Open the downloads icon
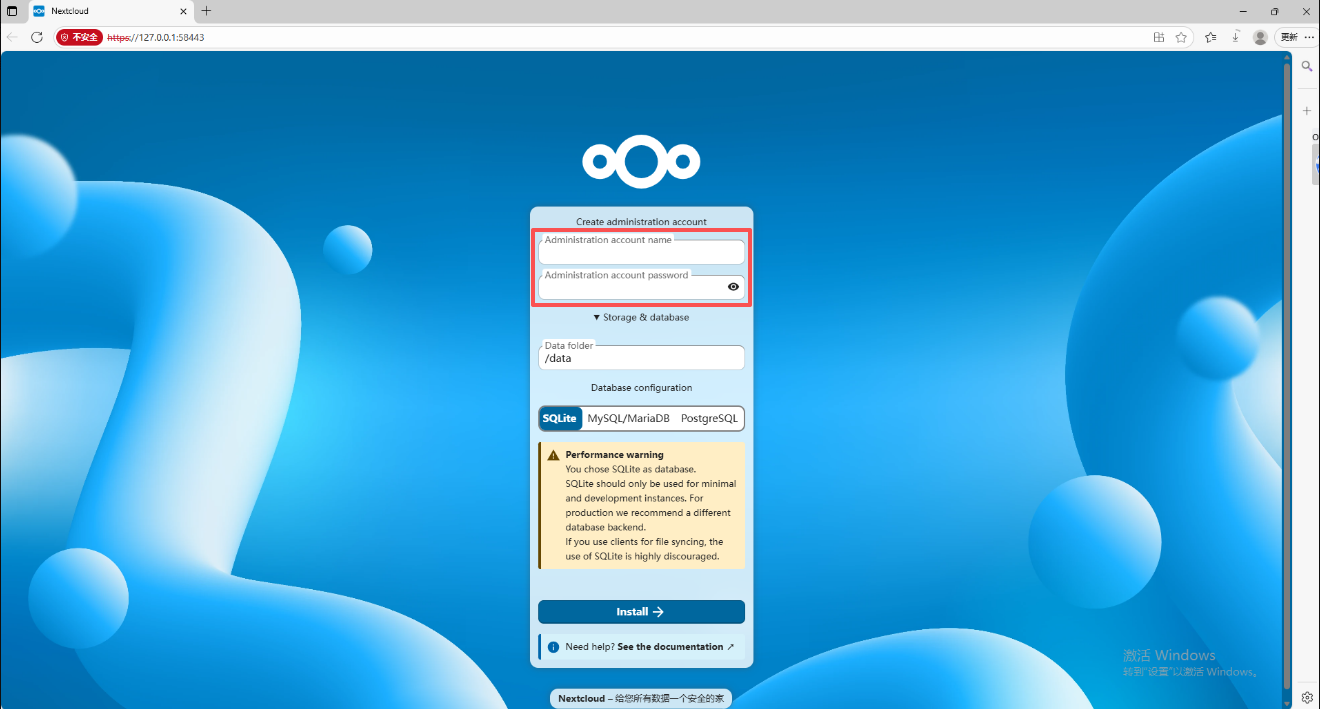 (1236, 37)
